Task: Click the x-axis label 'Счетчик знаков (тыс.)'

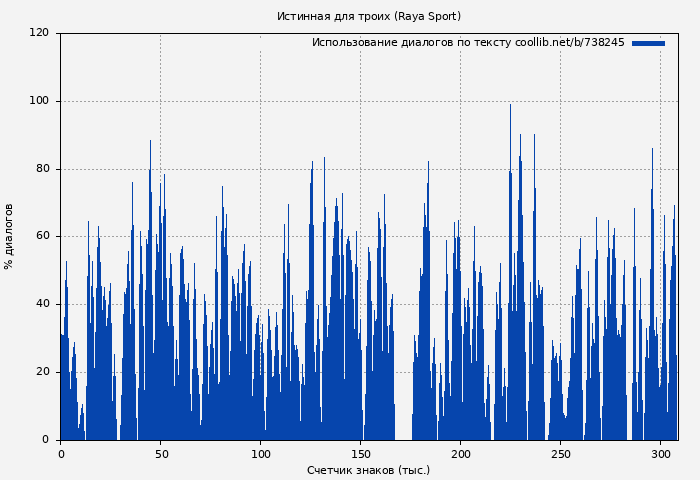Action: [x=368, y=470]
